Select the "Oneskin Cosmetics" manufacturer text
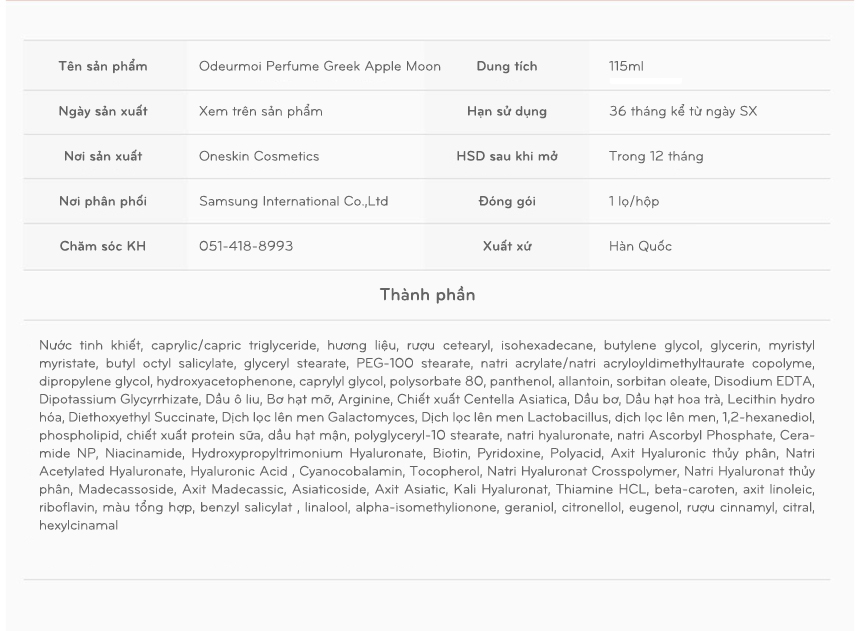This screenshot has height=631, width=860. [x=259, y=156]
